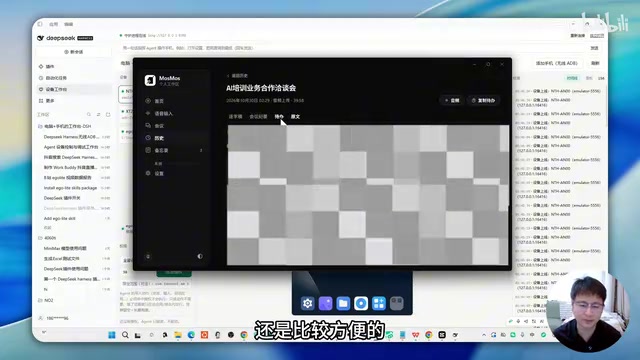The height and width of the screenshot is (360, 640).
Task: Click the button left of 复制待办
Action: (452, 100)
